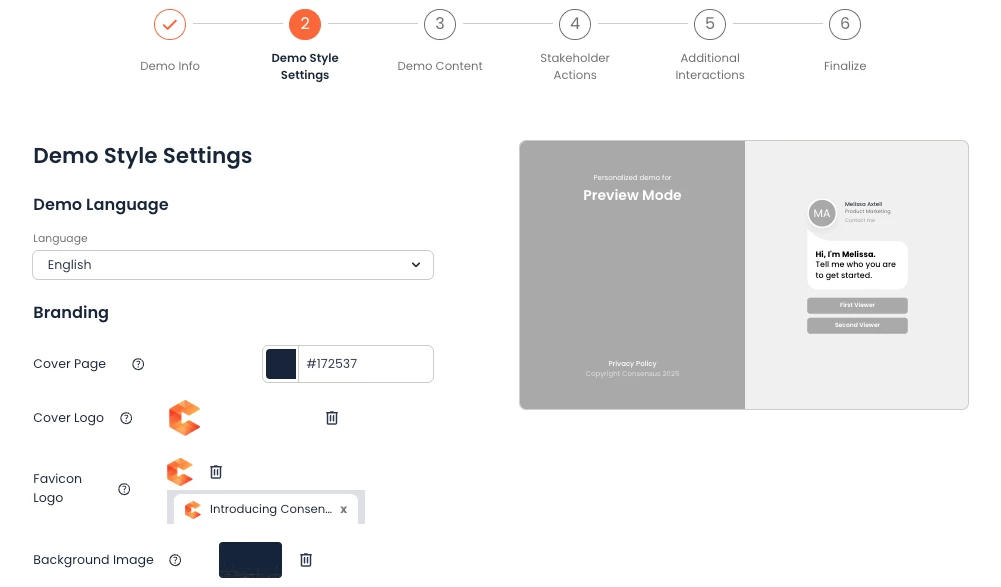1001x587 pixels.
Task: Jump to step 6 Finalize
Action: 845,24
